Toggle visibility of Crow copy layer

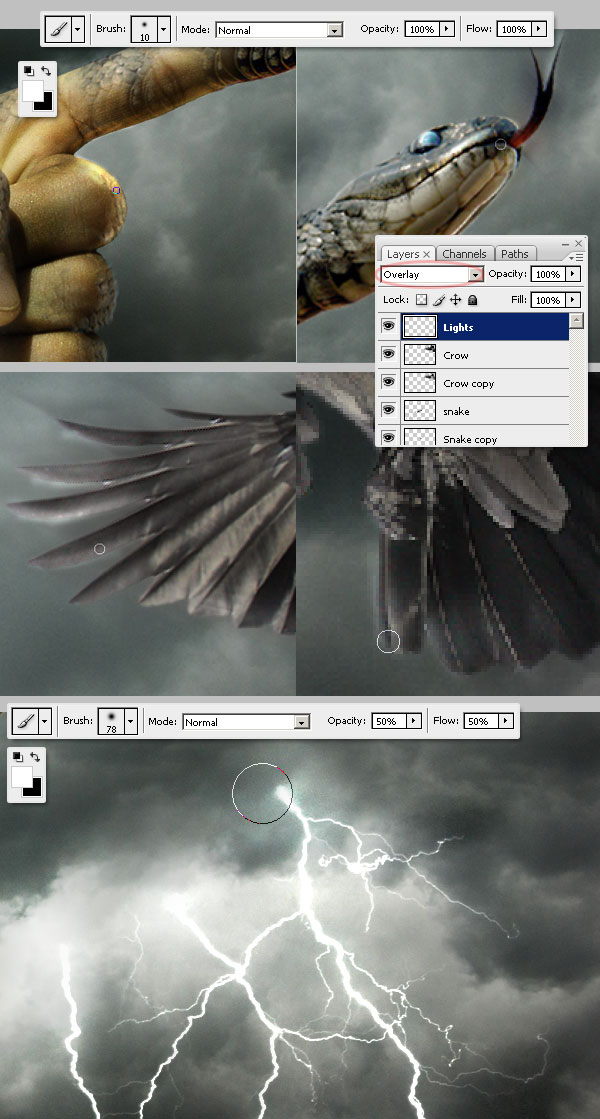[388, 382]
